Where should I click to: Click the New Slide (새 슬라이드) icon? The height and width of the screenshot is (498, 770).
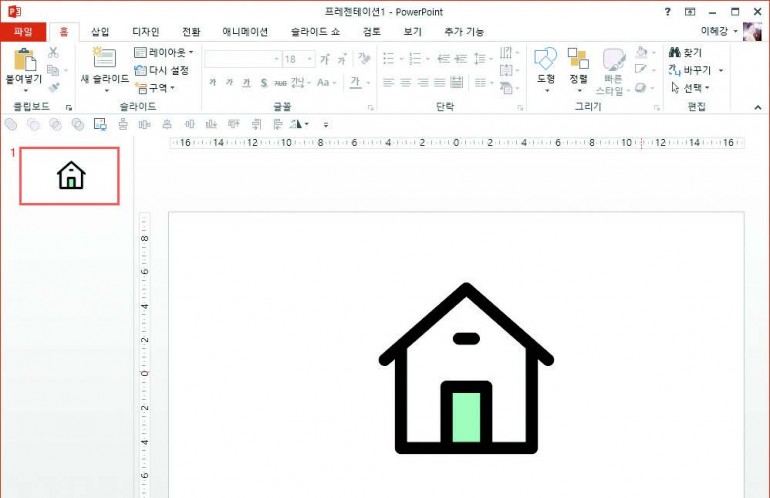coord(104,57)
